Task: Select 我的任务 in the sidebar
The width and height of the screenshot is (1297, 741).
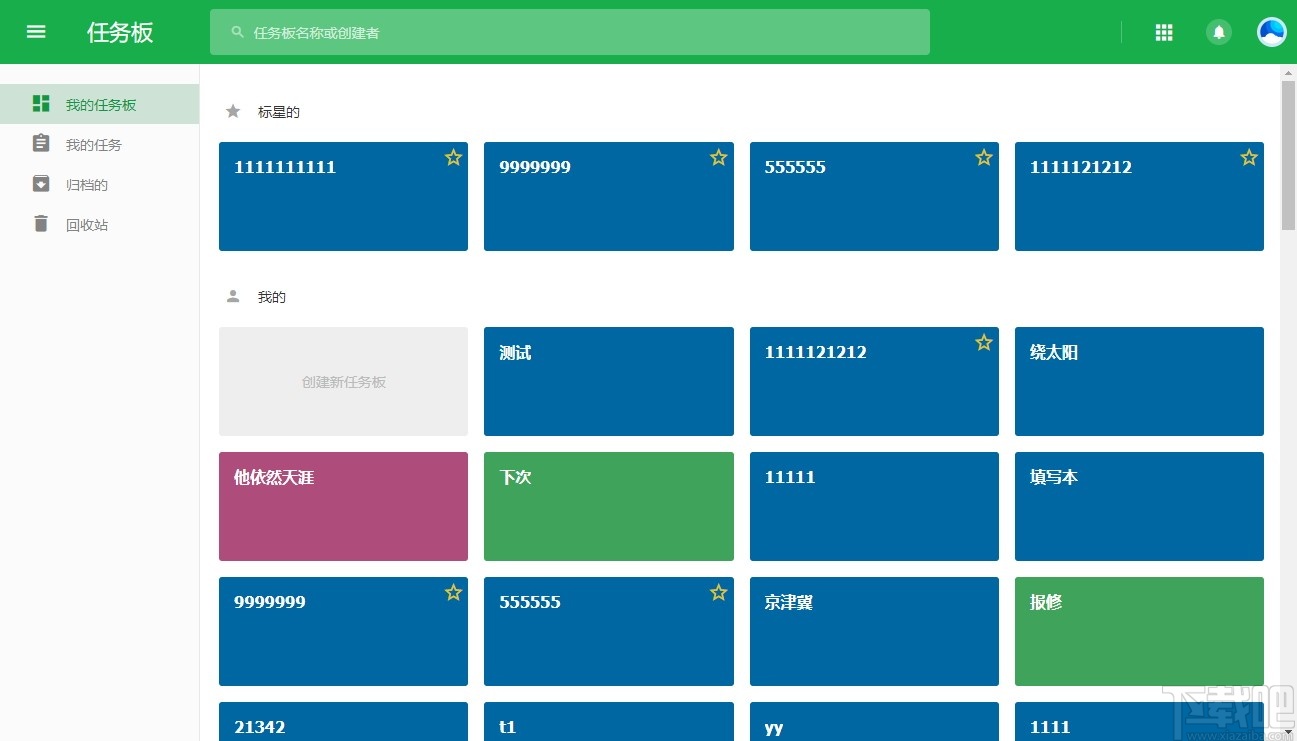Action: 100,144
